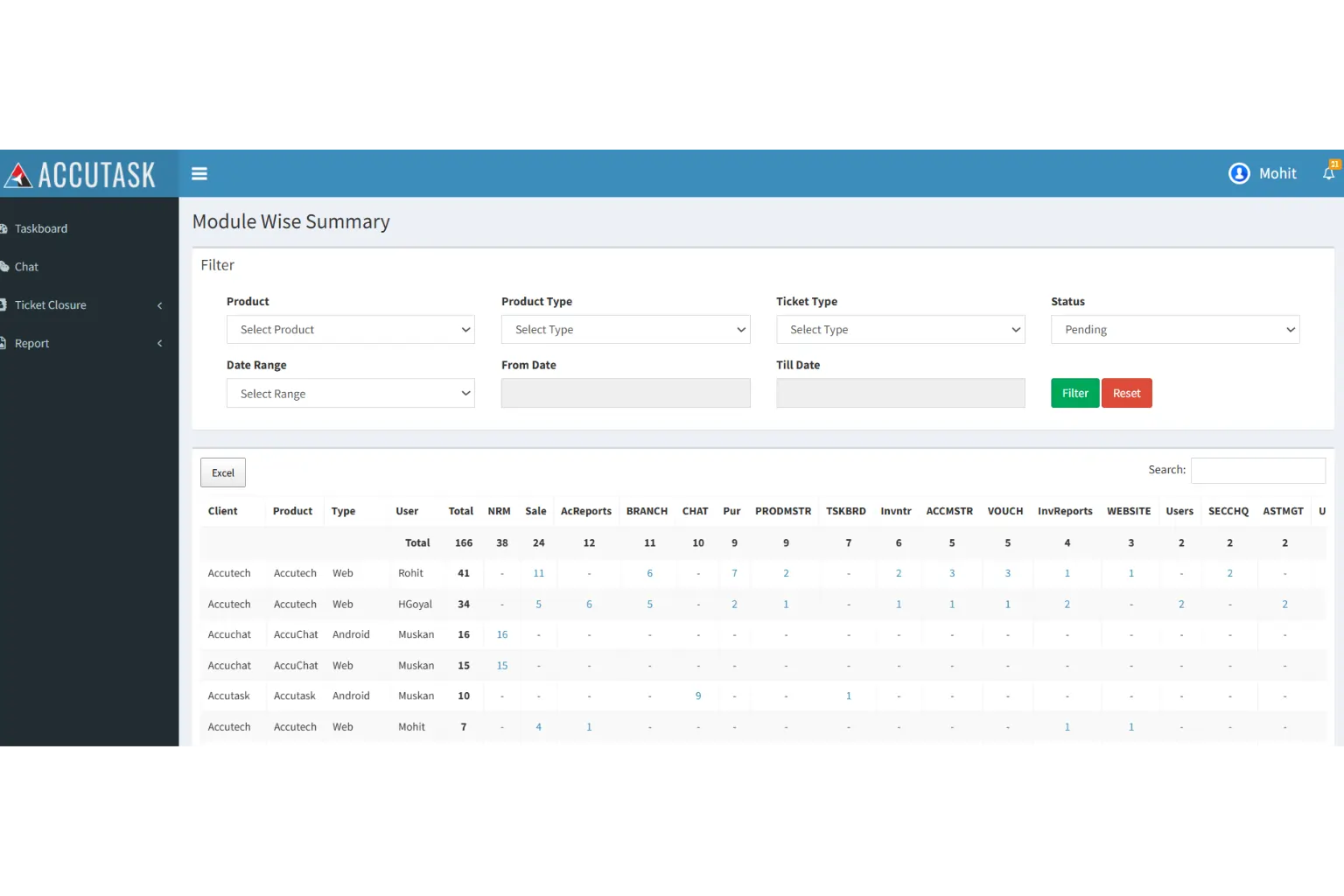Sort by the InvReports column header

point(1065,511)
